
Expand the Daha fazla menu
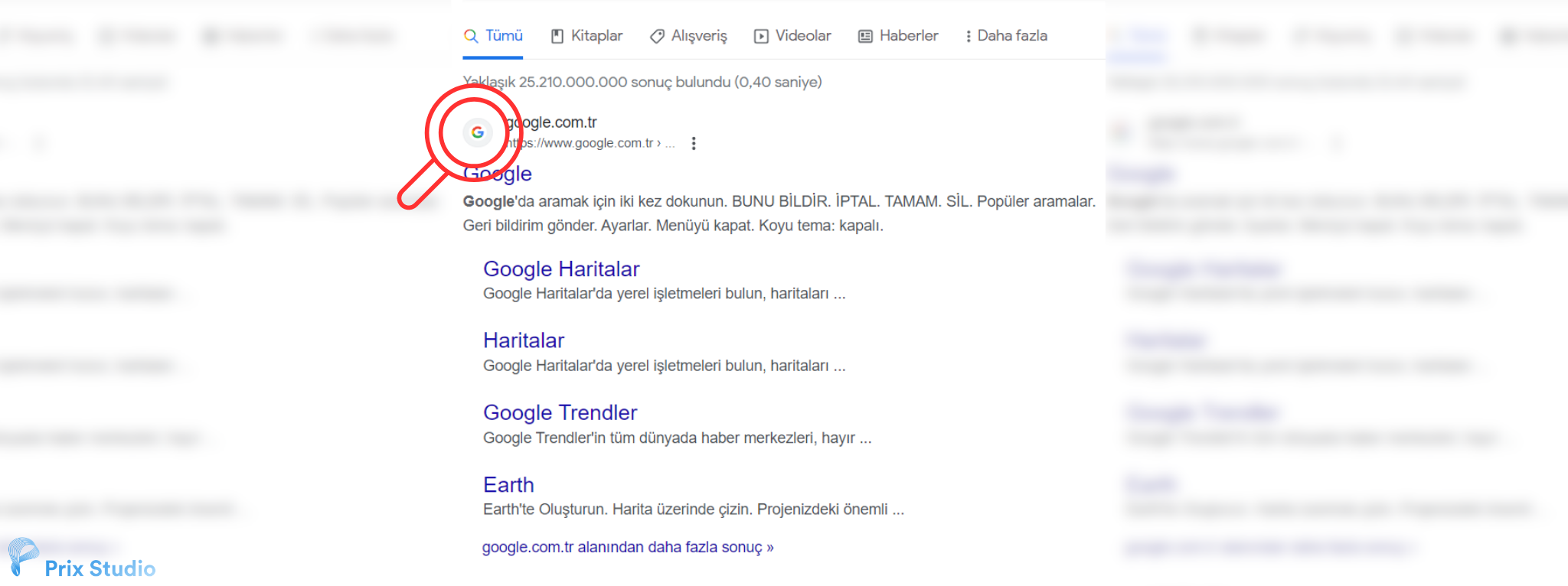pos(1006,36)
